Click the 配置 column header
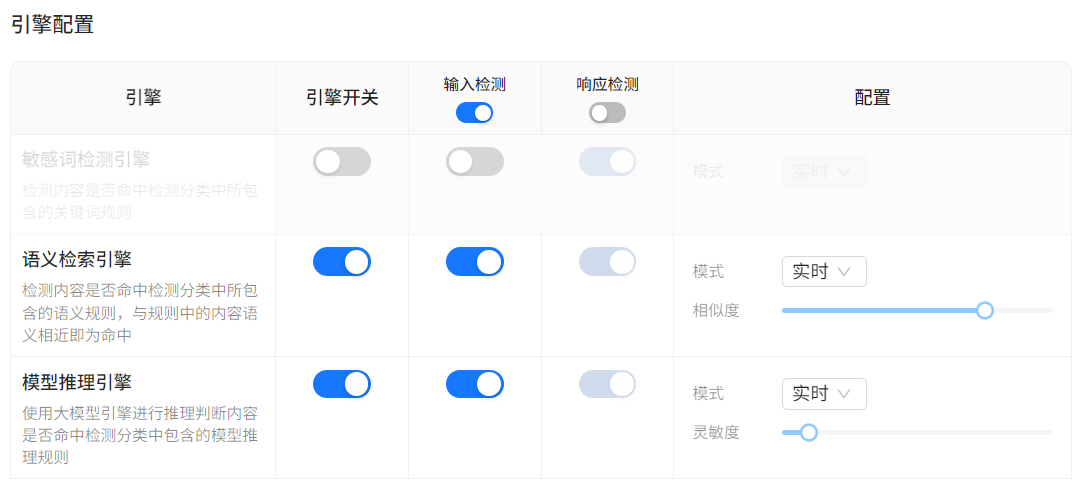 pos(872,98)
